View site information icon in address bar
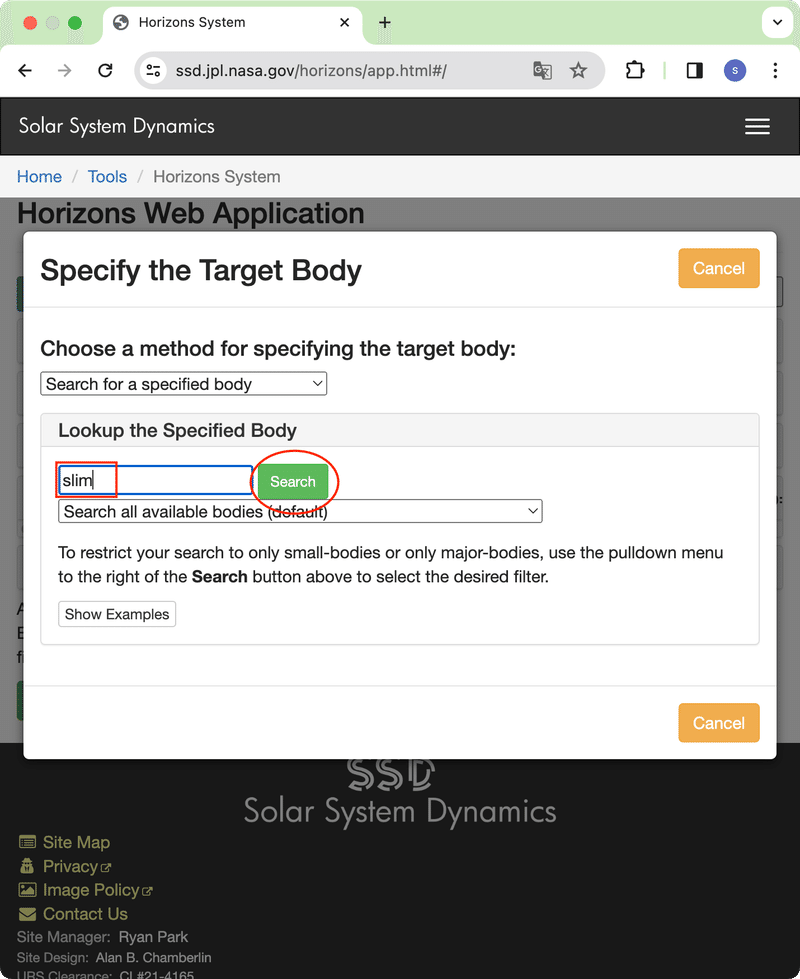 pos(153,70)
